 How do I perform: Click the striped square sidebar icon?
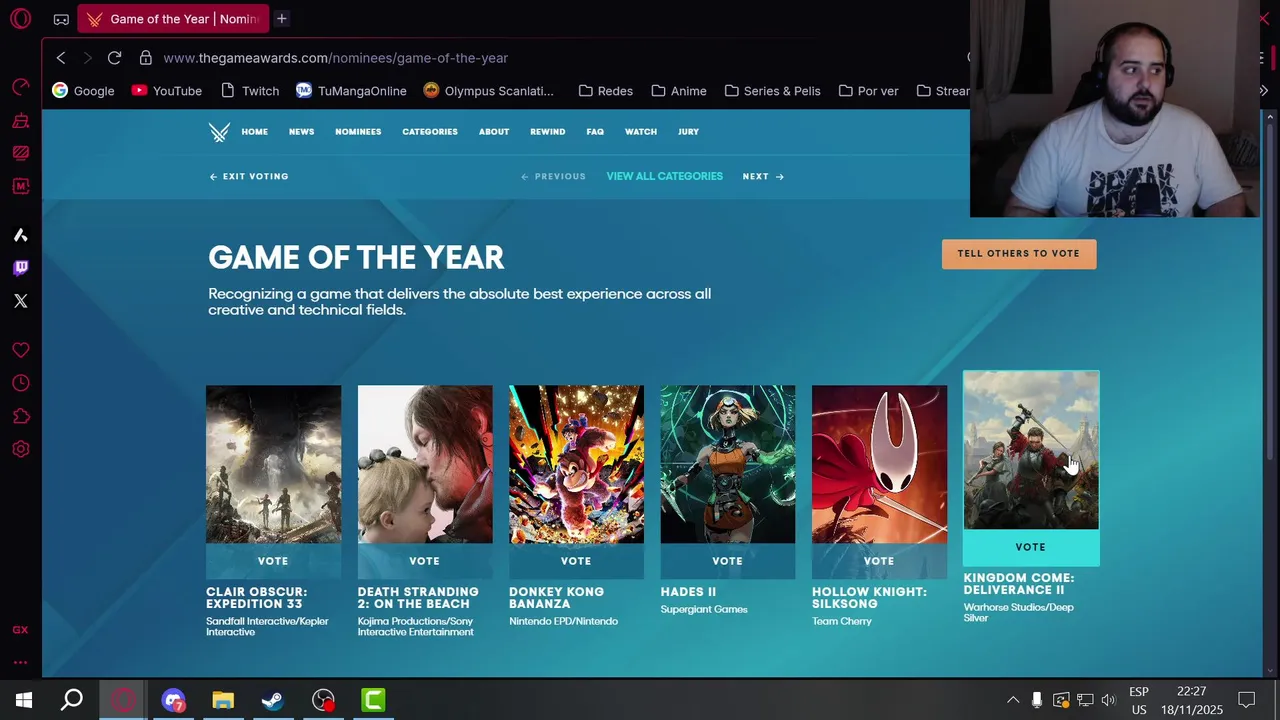tap(20, 153)
